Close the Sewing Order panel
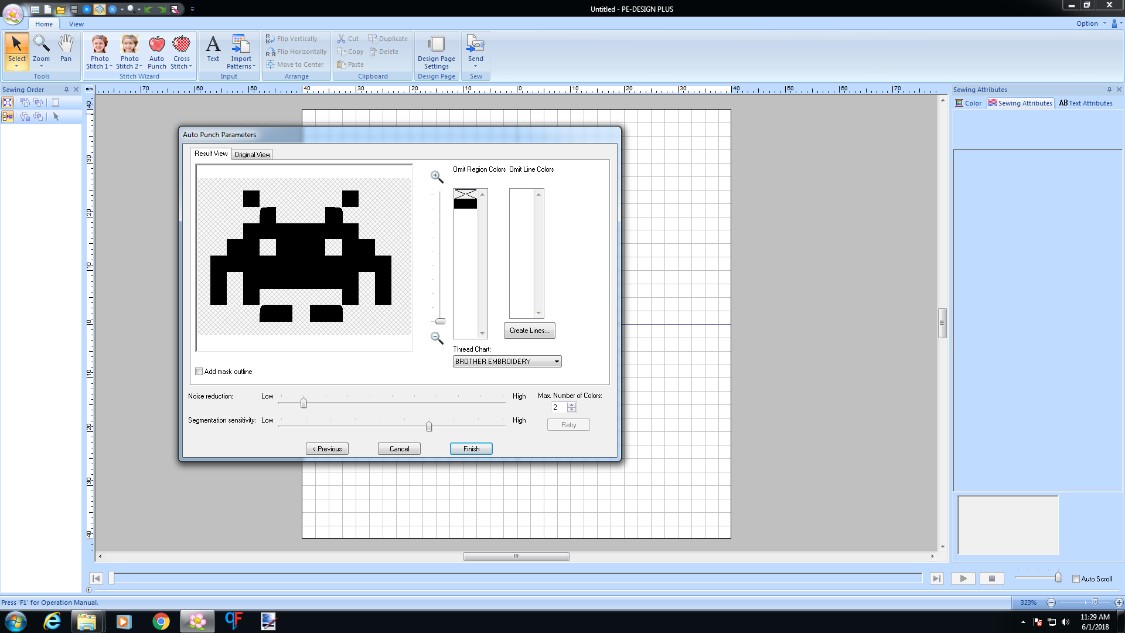The image size is (1125, 633). point(76,90)
